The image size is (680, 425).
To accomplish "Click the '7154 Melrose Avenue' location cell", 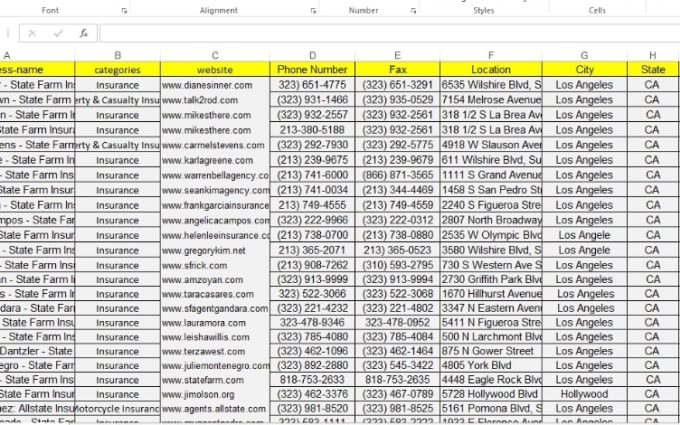I will 491,100.
